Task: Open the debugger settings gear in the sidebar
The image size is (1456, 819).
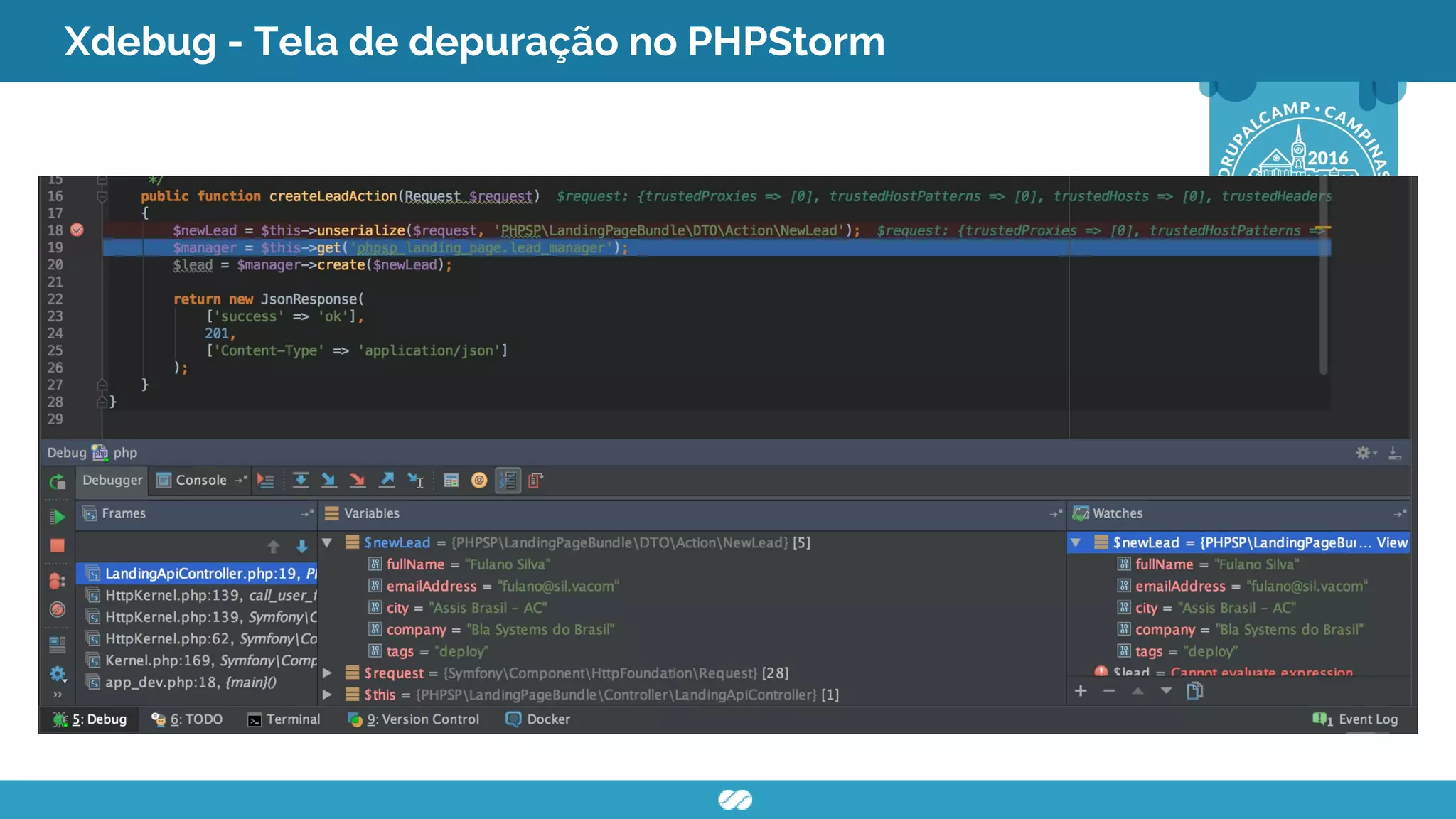Action: (58, 673)
